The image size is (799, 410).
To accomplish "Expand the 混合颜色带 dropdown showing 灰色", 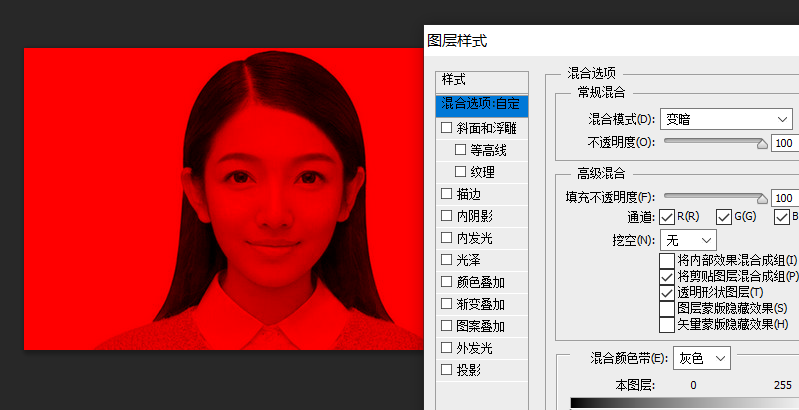I will tap(703, 357).
